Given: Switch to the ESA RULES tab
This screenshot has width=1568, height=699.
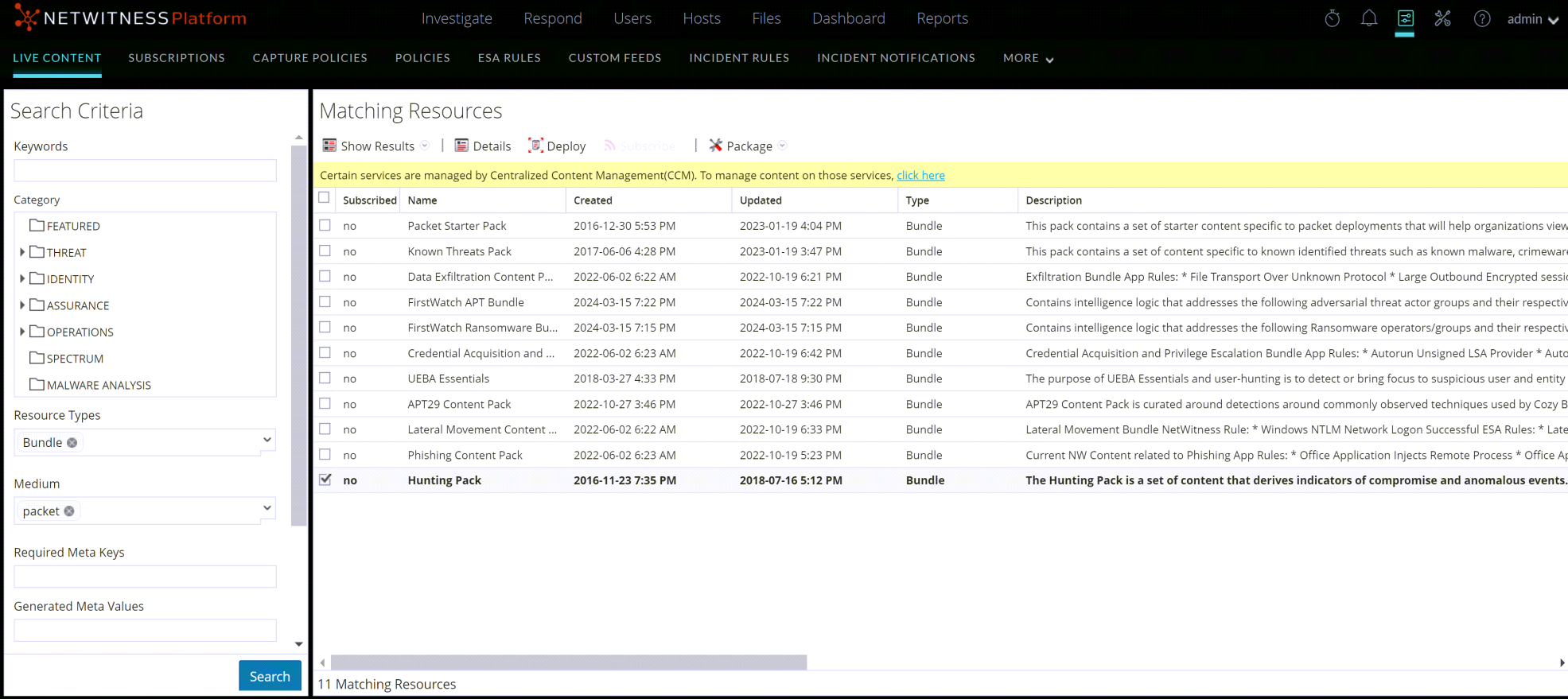Looking at the screenshot, I should click(509, 58).
